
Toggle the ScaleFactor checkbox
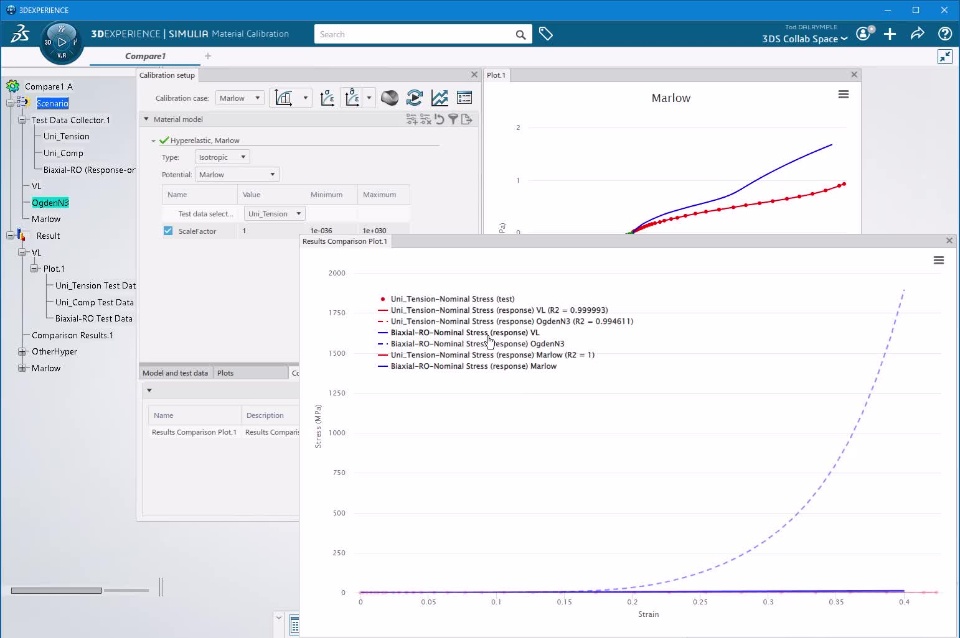click(168, 231)
